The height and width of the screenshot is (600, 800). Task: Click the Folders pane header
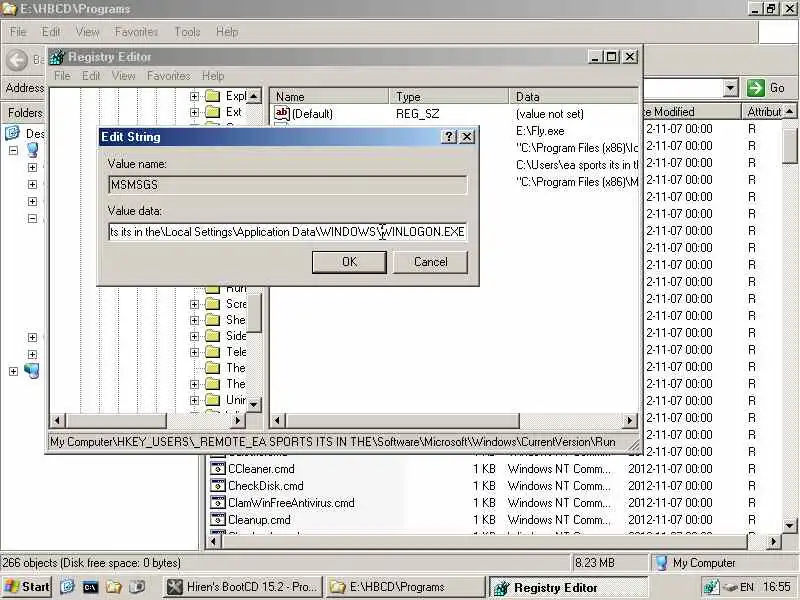pyautogui.click(x=25, y=113)
